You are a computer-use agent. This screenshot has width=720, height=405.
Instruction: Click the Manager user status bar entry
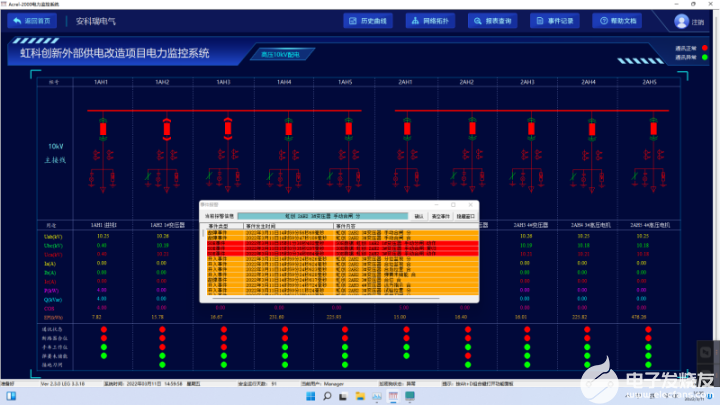pyautogui.click(x=322, y=384)
